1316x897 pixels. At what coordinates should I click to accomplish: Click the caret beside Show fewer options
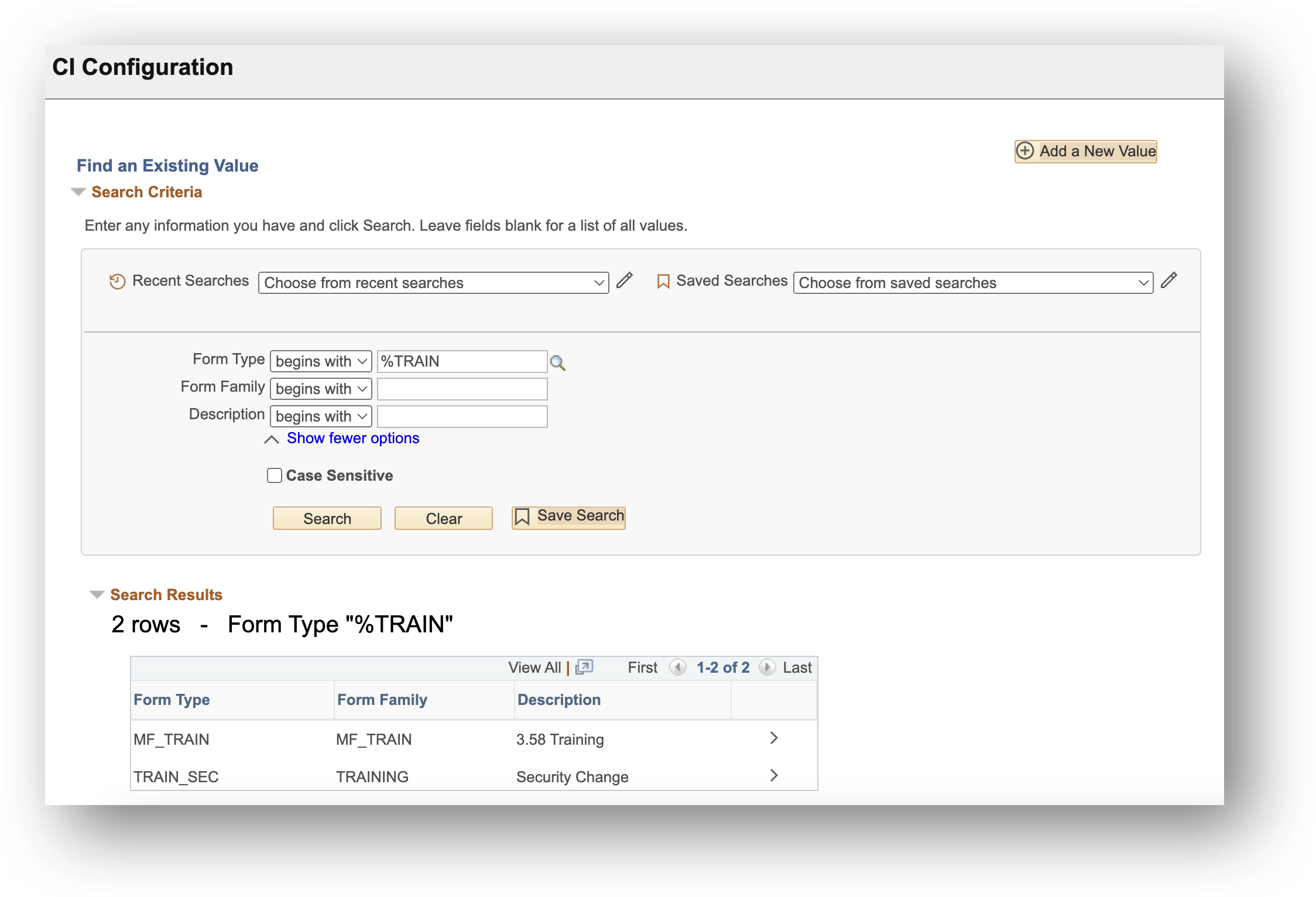click(x=272, y=439)
